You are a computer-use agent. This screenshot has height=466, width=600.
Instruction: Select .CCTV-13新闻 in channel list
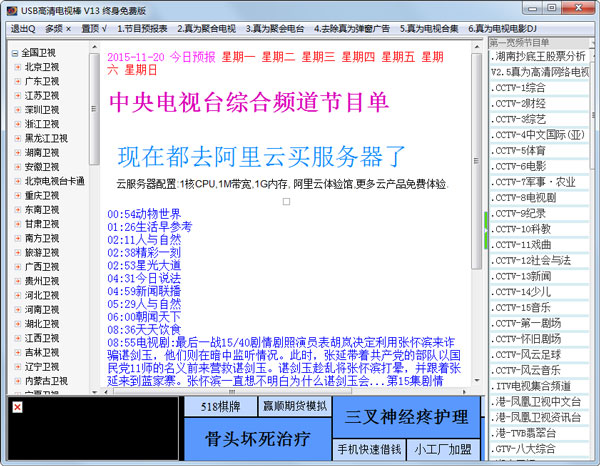tap(539, 276)
